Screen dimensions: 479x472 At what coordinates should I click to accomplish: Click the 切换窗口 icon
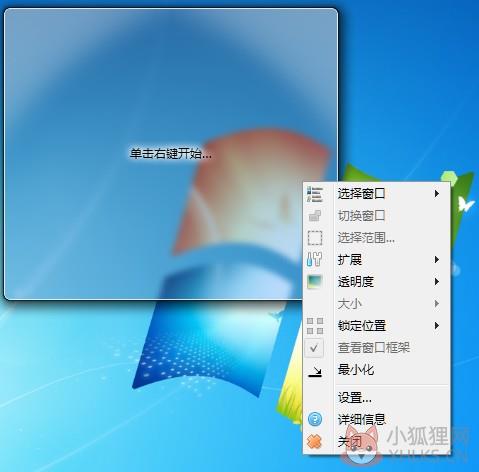tap(315, 216)
